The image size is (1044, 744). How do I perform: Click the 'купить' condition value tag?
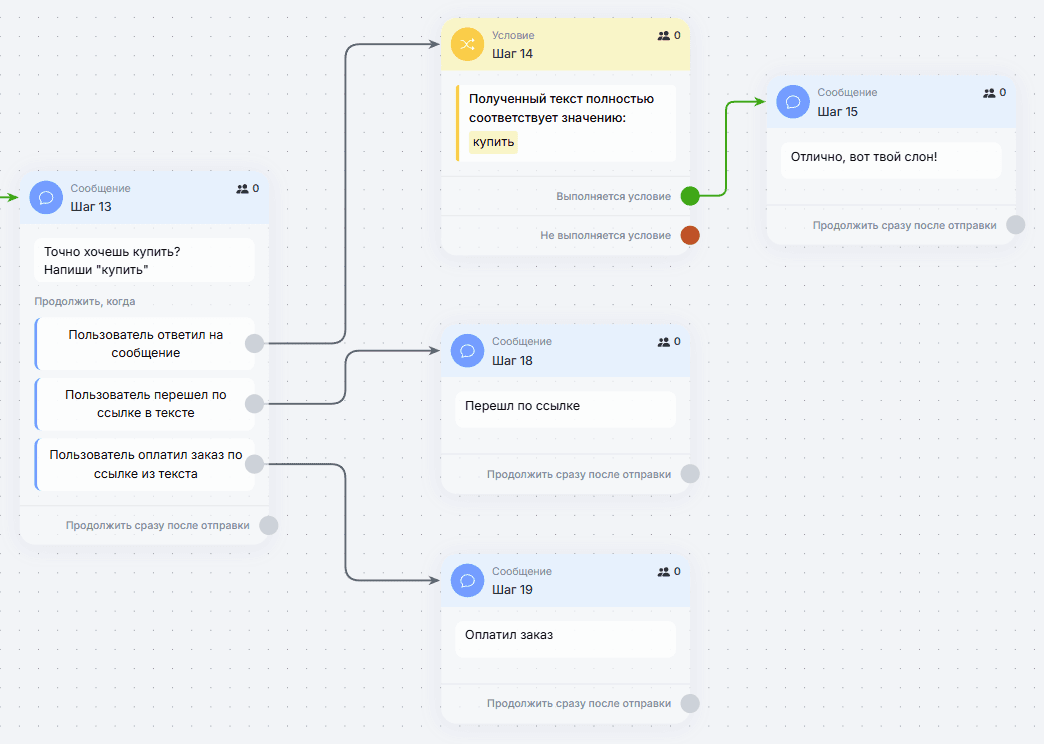493,142
